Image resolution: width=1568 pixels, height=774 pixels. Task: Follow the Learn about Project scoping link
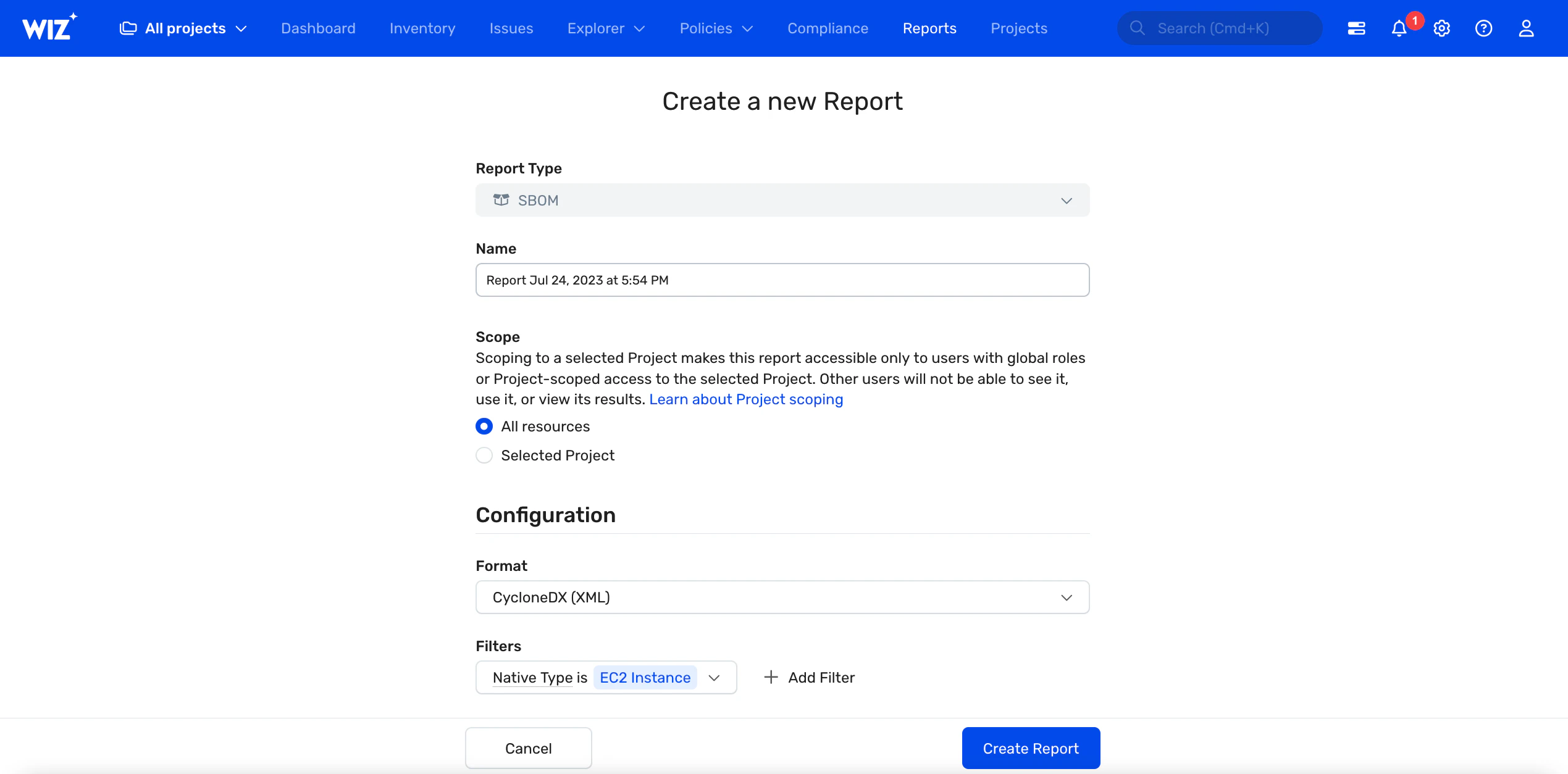coord(746,399)
